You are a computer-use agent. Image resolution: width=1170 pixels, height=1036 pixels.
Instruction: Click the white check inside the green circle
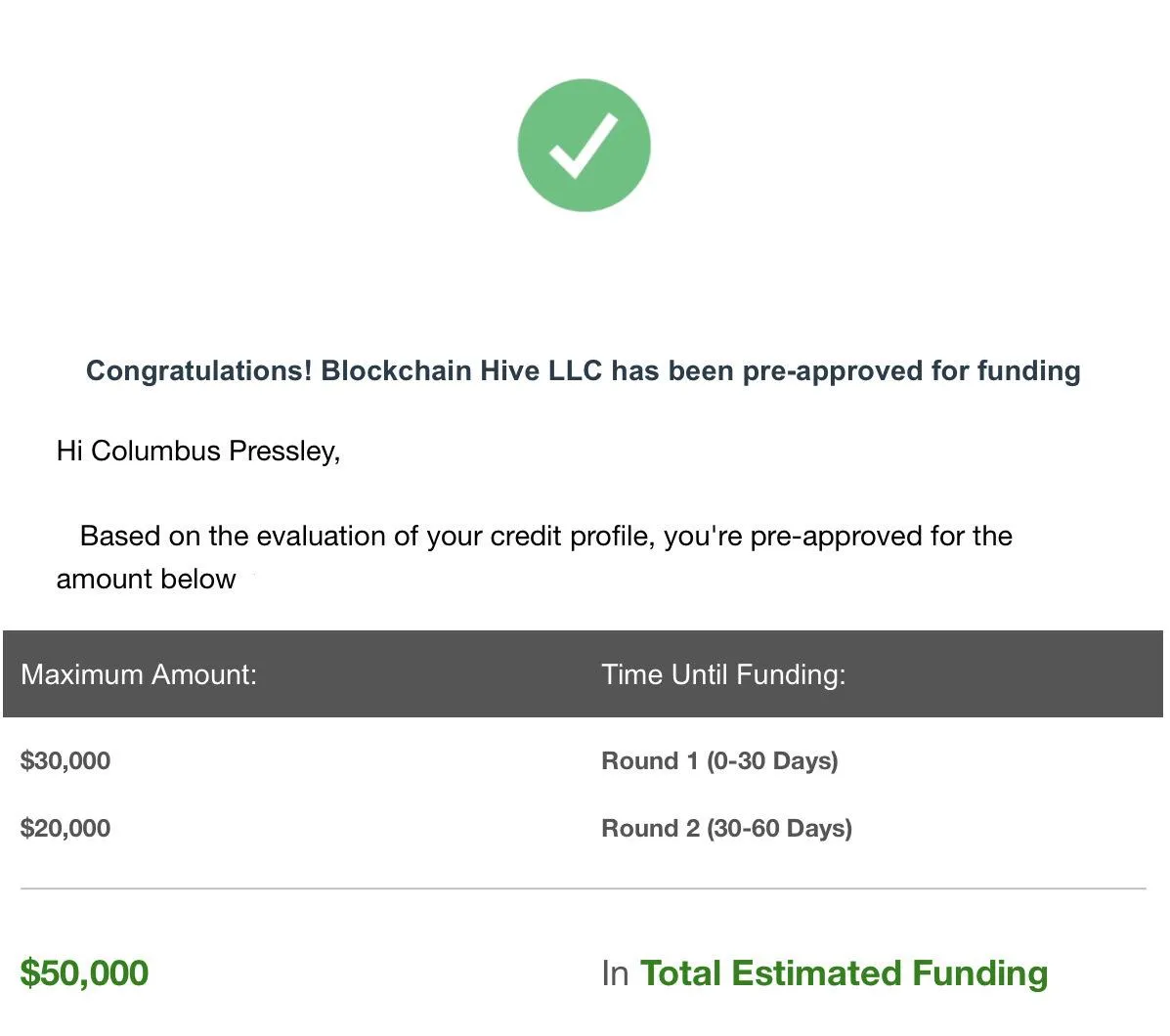point(584,147)
